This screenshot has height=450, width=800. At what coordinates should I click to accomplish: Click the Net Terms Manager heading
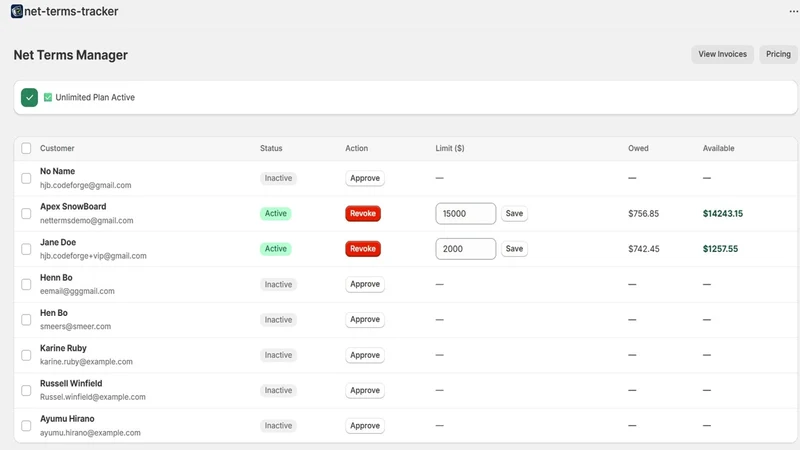pos(70,55)
